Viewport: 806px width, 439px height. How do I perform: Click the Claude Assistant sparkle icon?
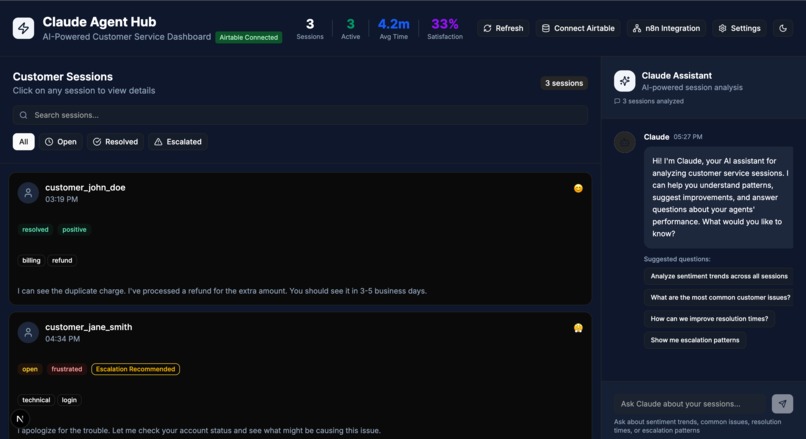625,81
